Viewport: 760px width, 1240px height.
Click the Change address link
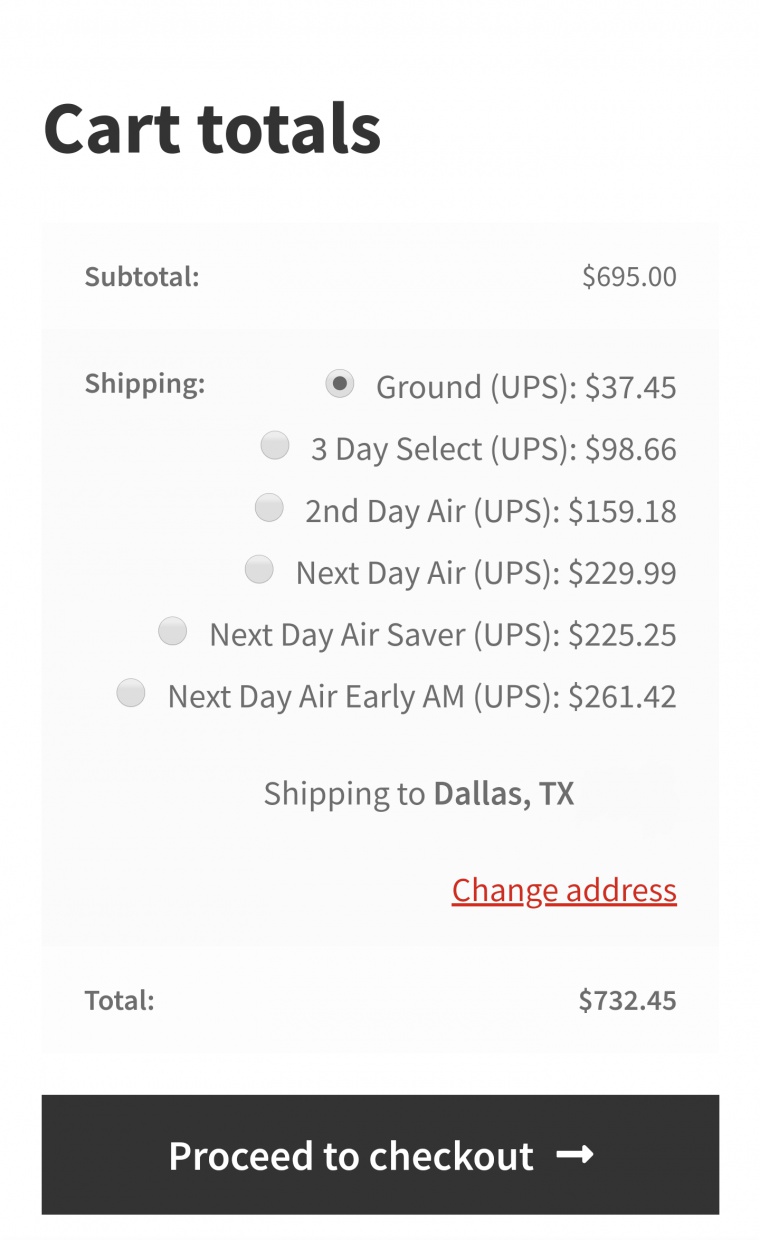point(564,890)
